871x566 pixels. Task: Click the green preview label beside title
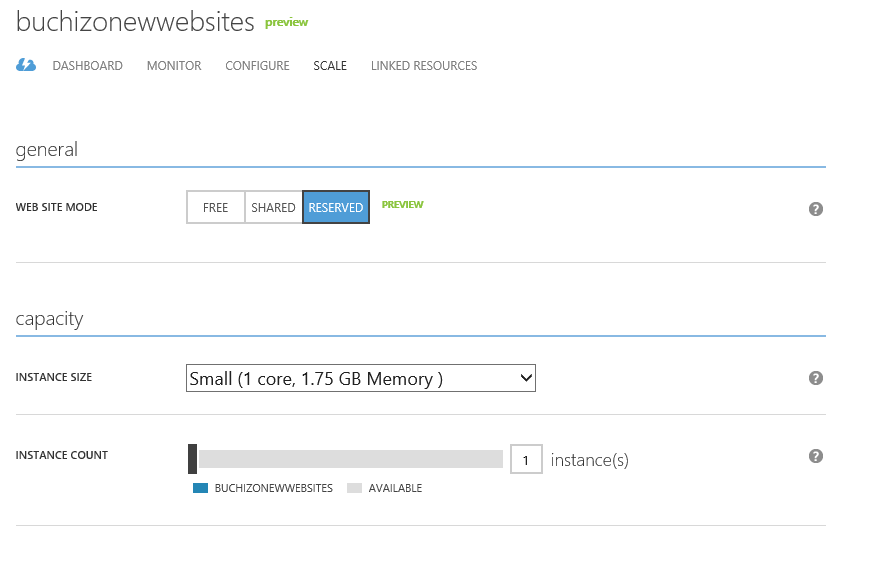pos(287,22)
